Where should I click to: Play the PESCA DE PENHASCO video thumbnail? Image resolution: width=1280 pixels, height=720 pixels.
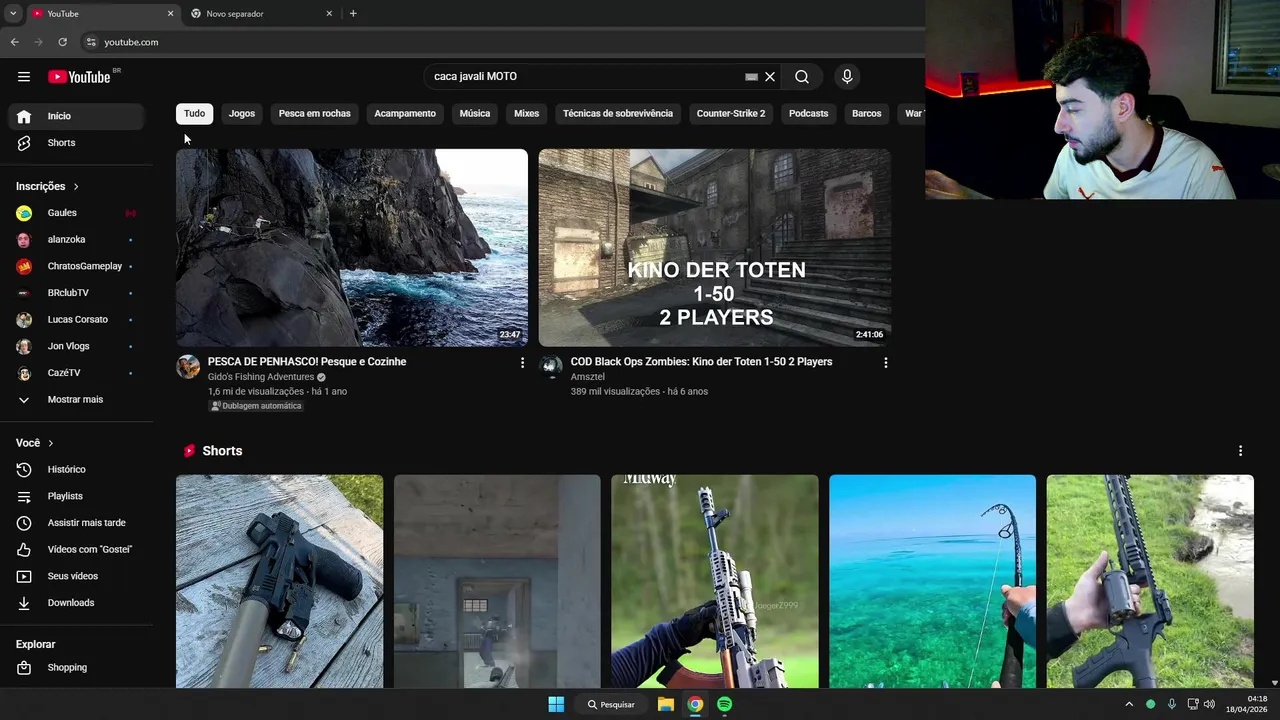point(352,248)
